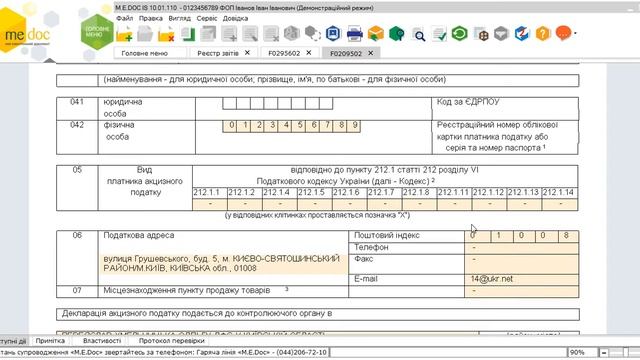640x360 pixels.
Task: Close the F0209502 tab
Action: 371,53
